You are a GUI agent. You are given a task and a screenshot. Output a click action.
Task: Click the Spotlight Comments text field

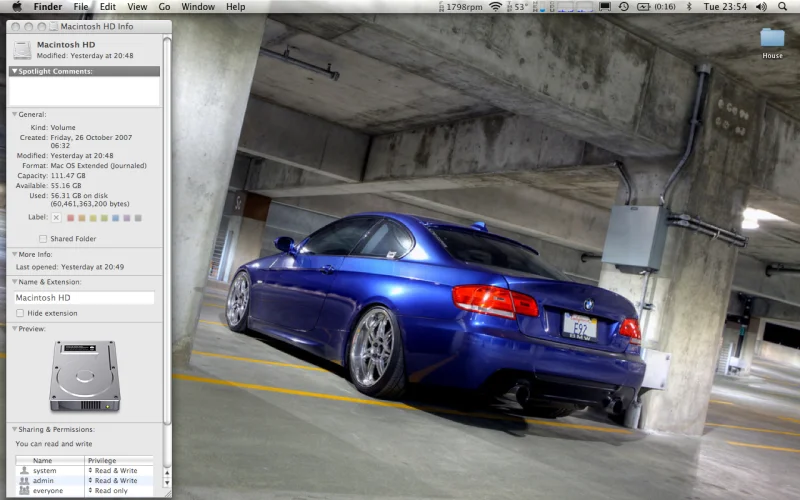click(84, 91)
